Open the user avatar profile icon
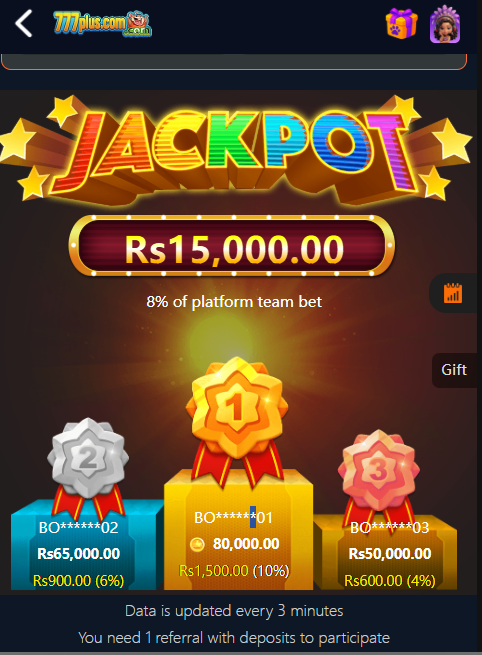482x655 pixels. click(x=445, y=24)
